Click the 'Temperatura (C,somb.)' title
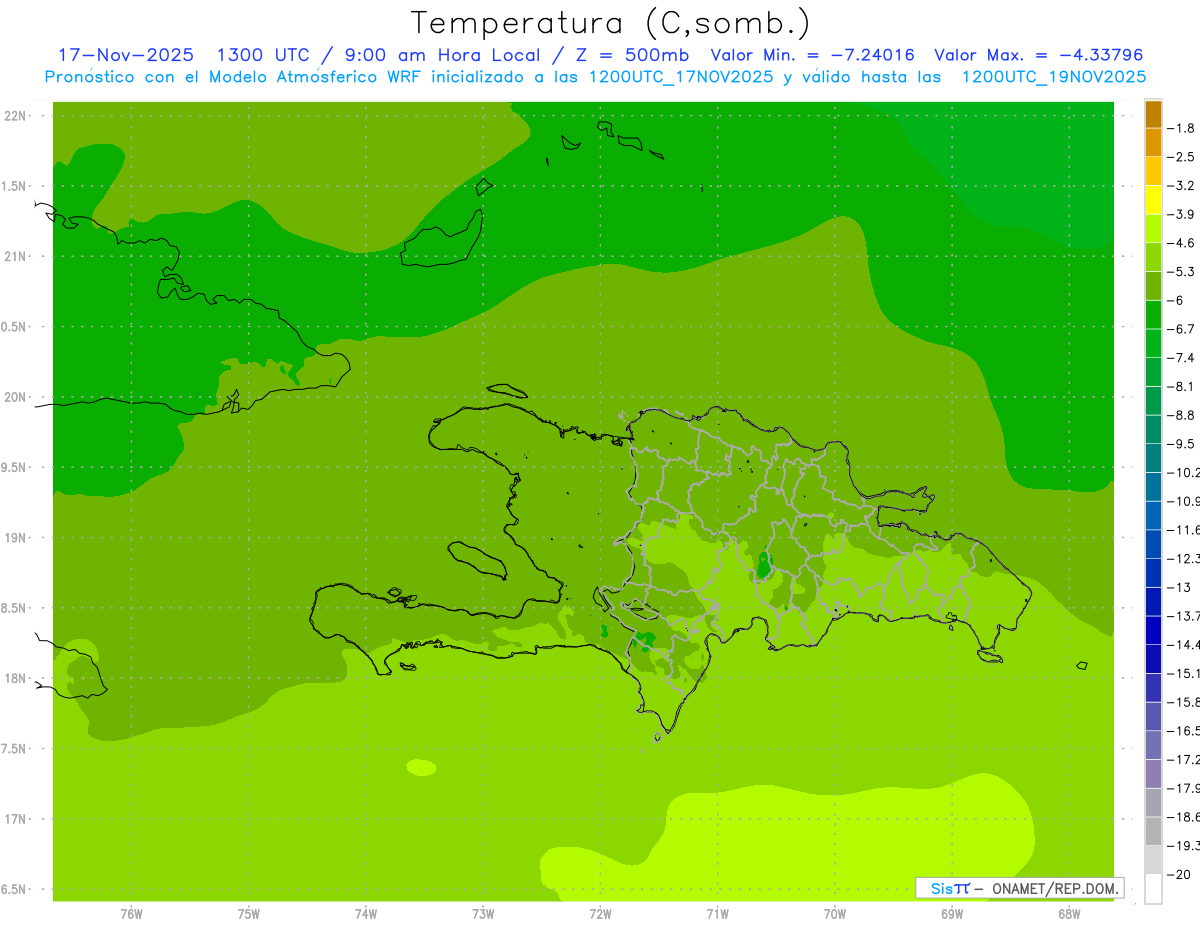The height and width of the screenshot is (927, 1200). (611, 23)
